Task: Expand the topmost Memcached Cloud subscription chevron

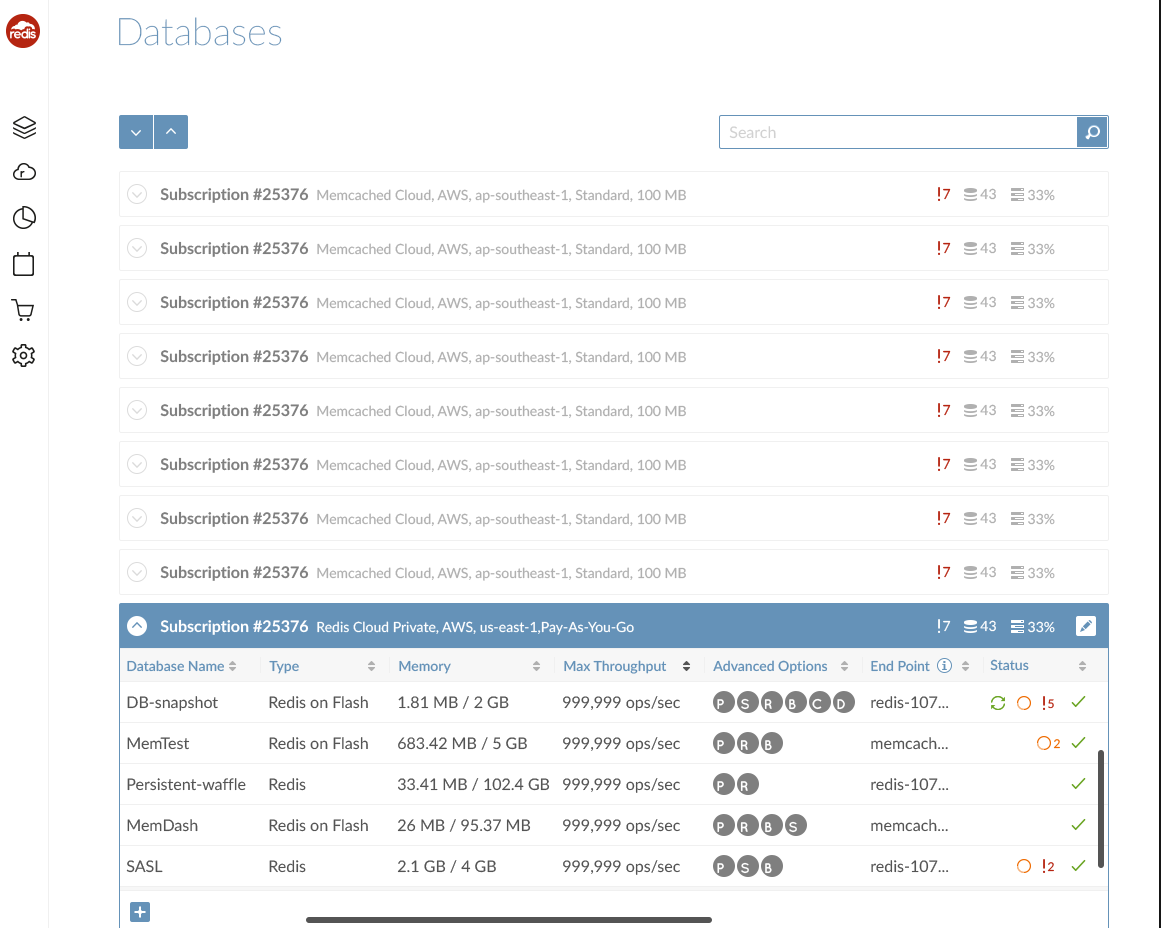Action: (137, 194)
